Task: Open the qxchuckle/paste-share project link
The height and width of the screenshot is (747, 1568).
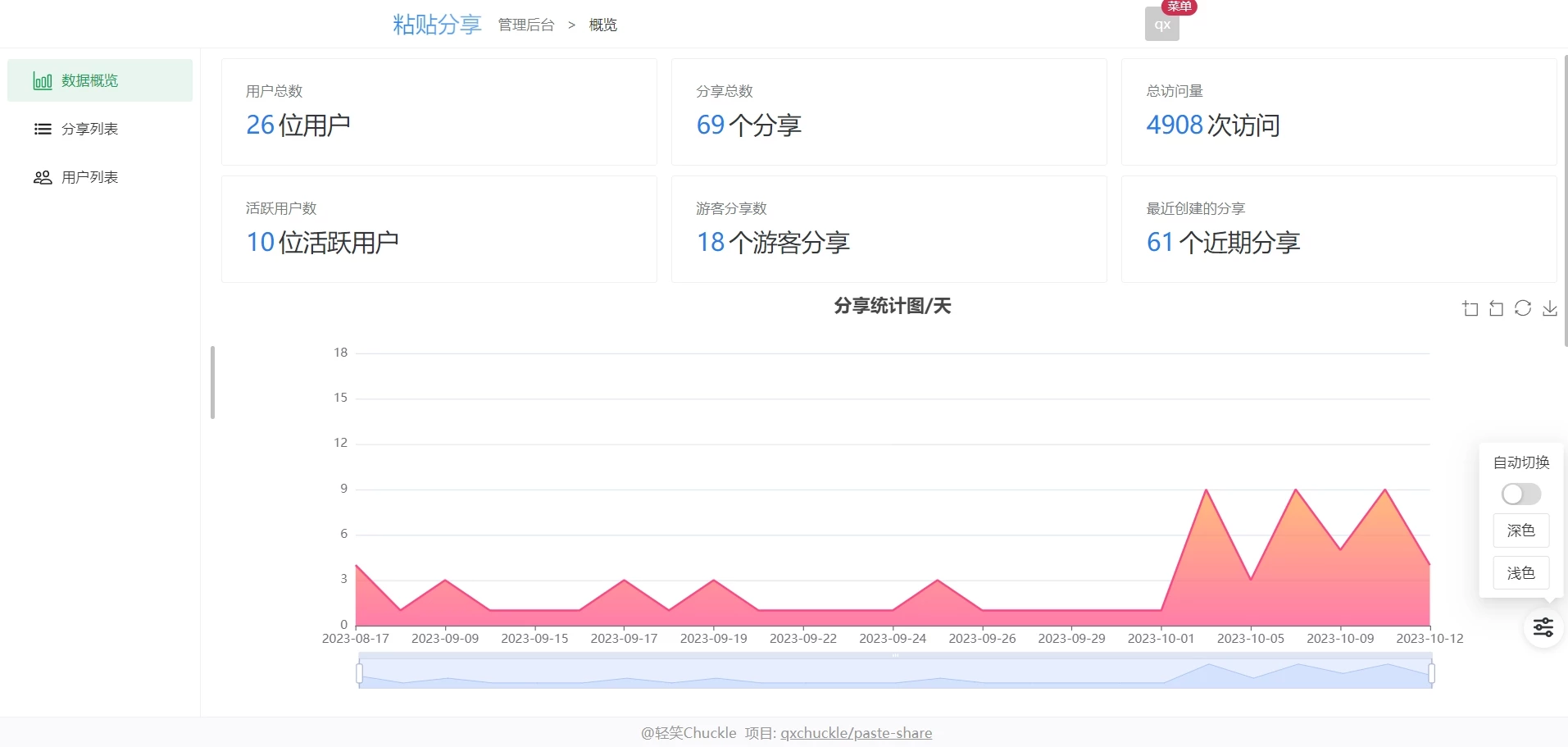Action: (x=856, y=733)
